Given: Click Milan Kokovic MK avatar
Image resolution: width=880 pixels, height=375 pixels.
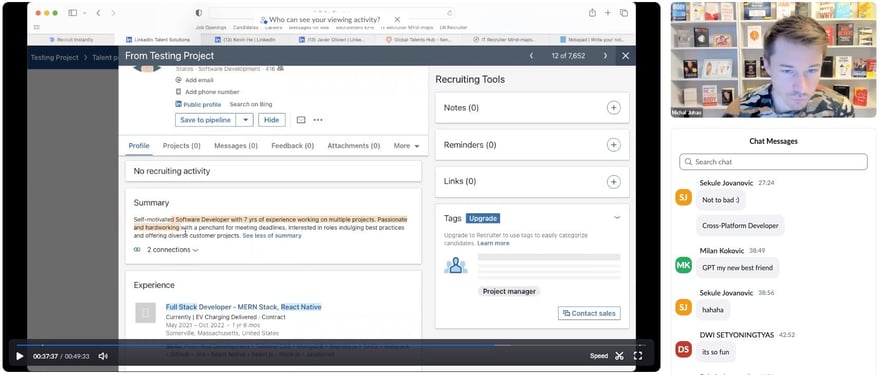Looking at the screenshot, I should pos(683,266).
